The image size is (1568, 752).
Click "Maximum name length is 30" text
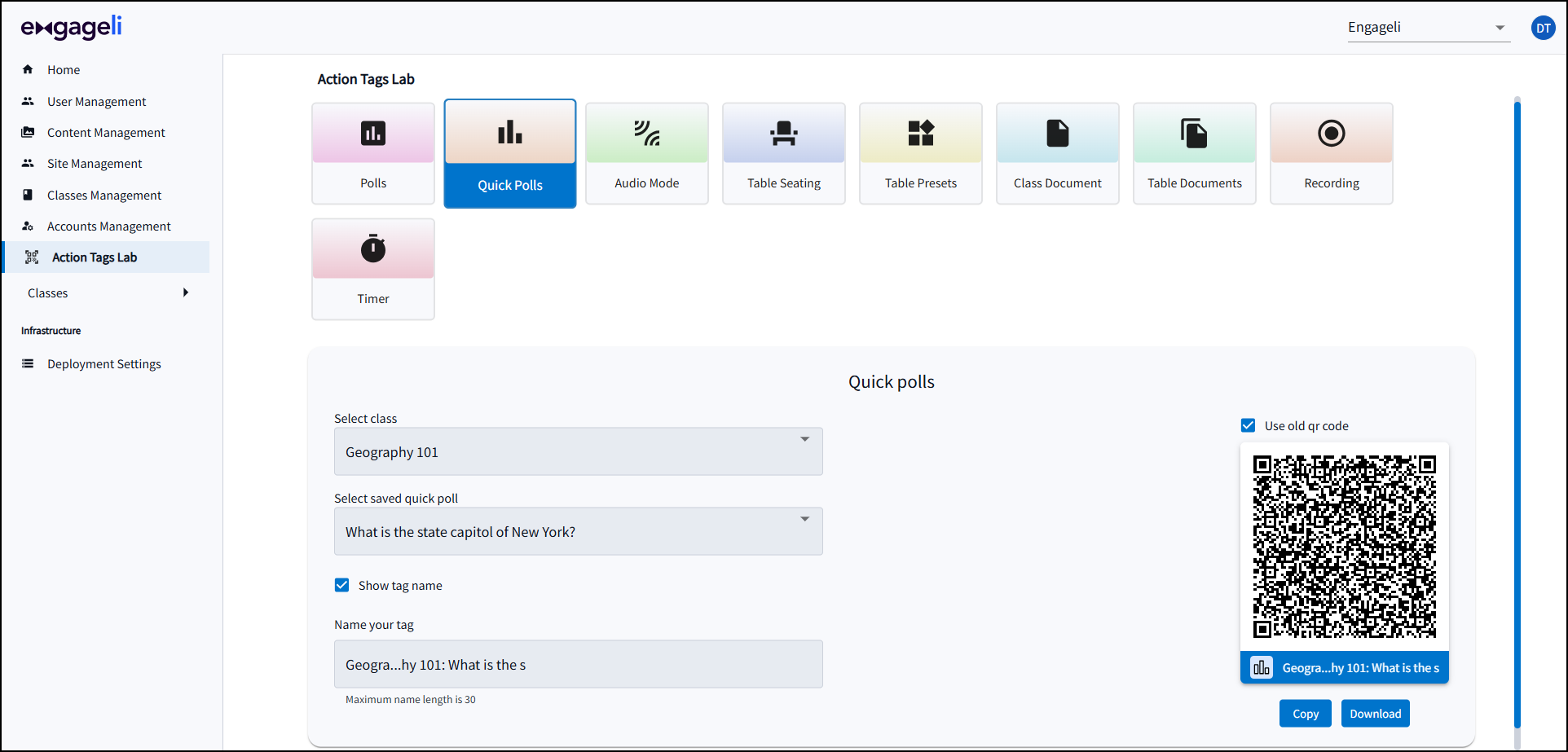411,700
